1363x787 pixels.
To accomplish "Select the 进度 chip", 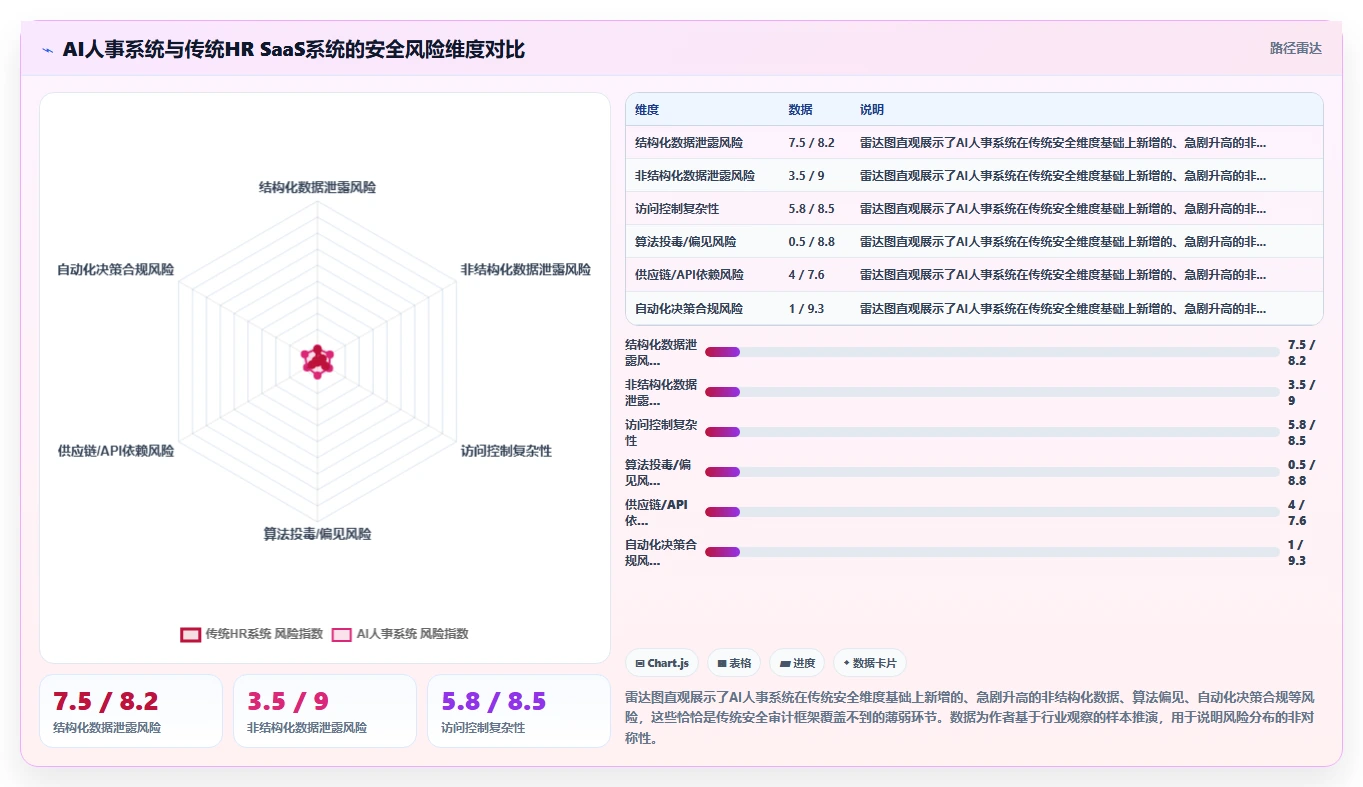I will pos(797,663).
